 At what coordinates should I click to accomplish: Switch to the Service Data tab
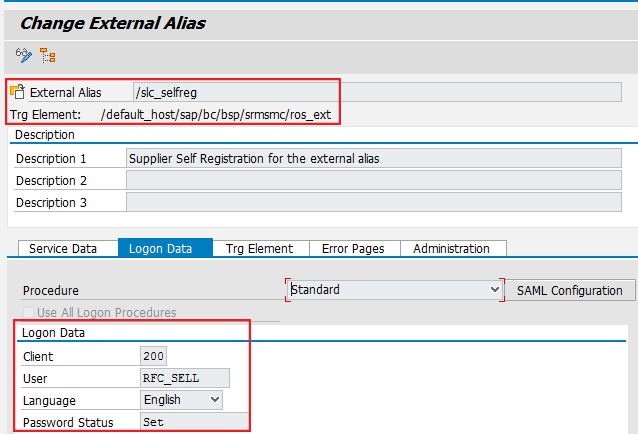[63, 248]
